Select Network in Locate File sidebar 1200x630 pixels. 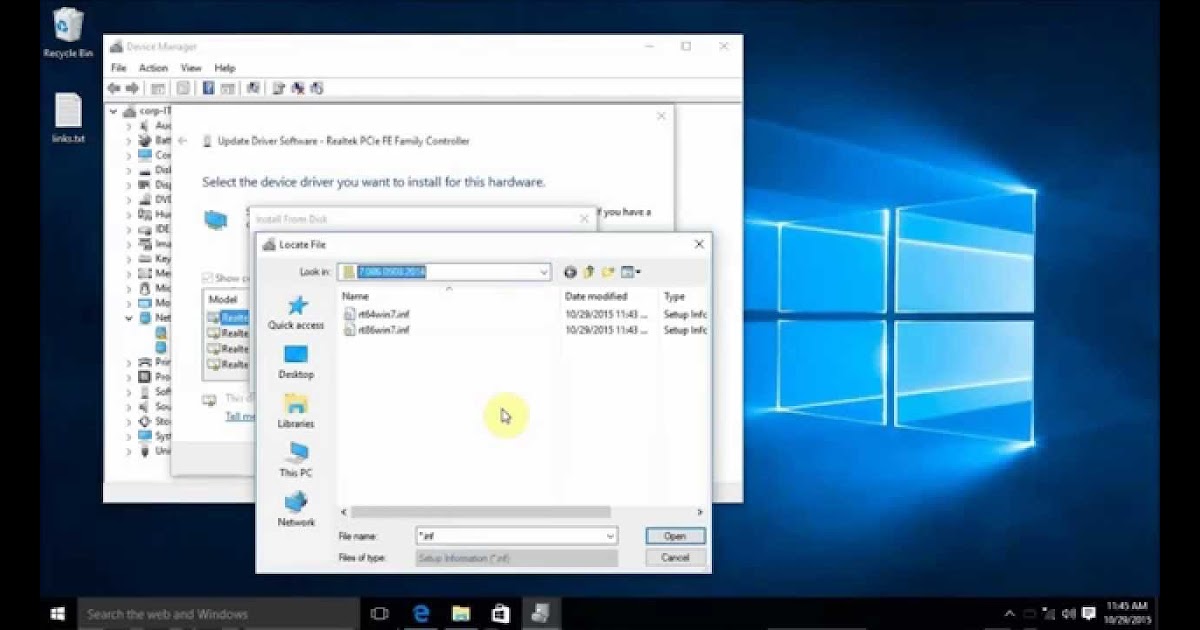tap(296, 509)
